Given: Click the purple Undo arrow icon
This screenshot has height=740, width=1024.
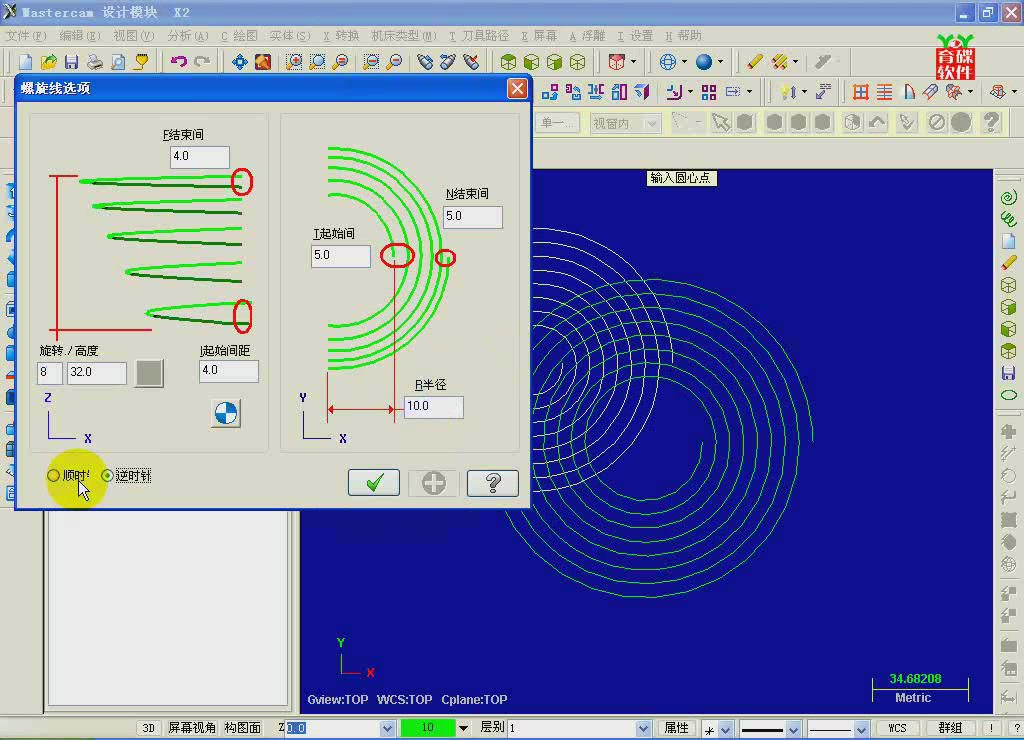Looking at the screenshot, I should point(178,62).
